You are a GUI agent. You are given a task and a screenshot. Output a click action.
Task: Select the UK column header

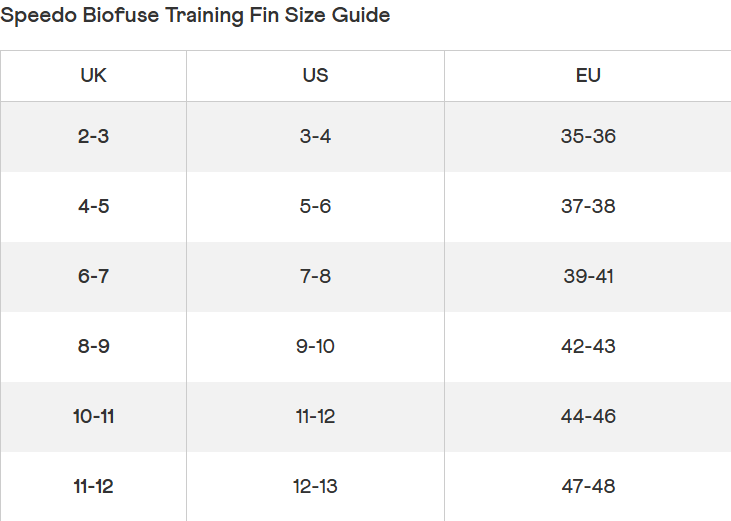coord(93,75)
